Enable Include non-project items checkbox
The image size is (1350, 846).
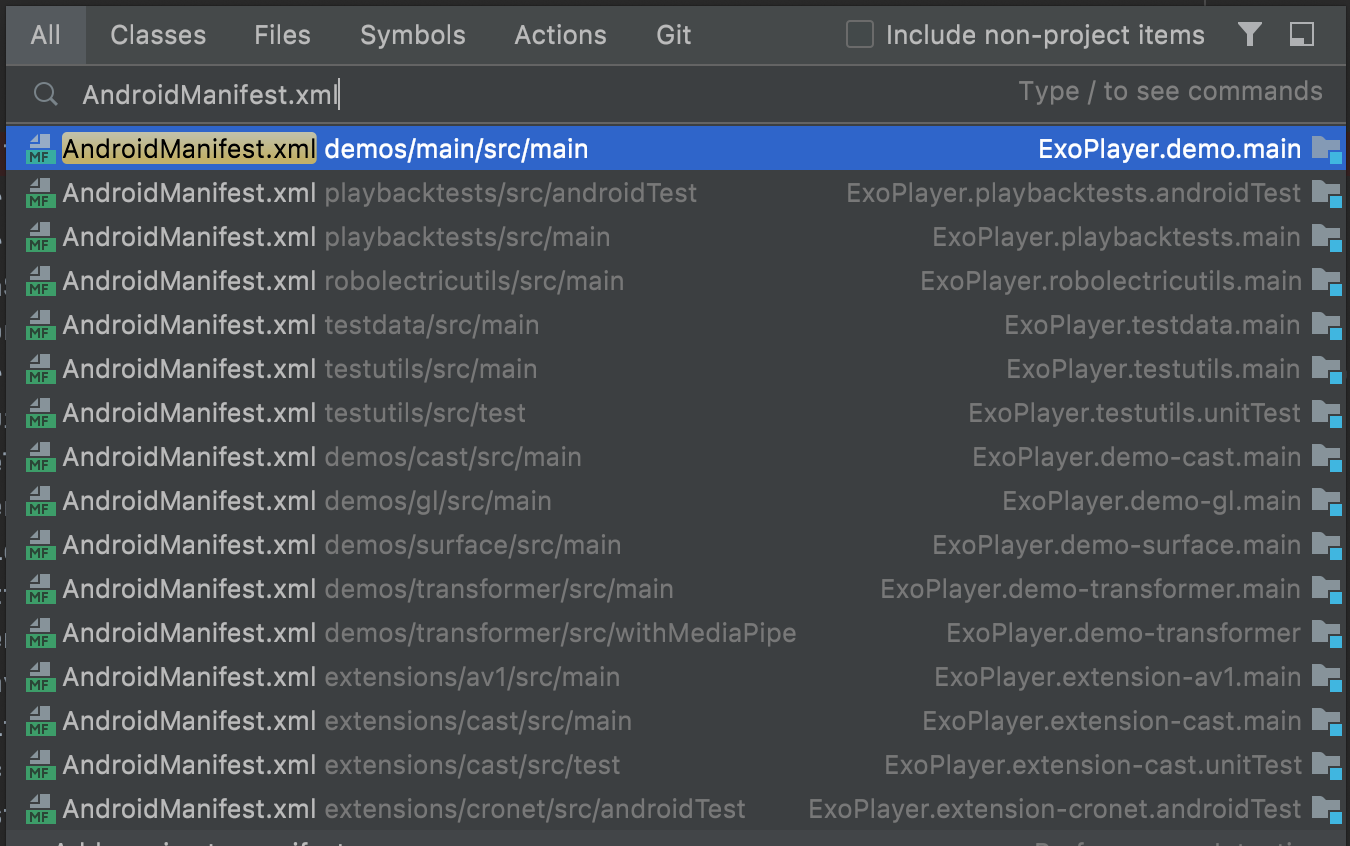860,35
